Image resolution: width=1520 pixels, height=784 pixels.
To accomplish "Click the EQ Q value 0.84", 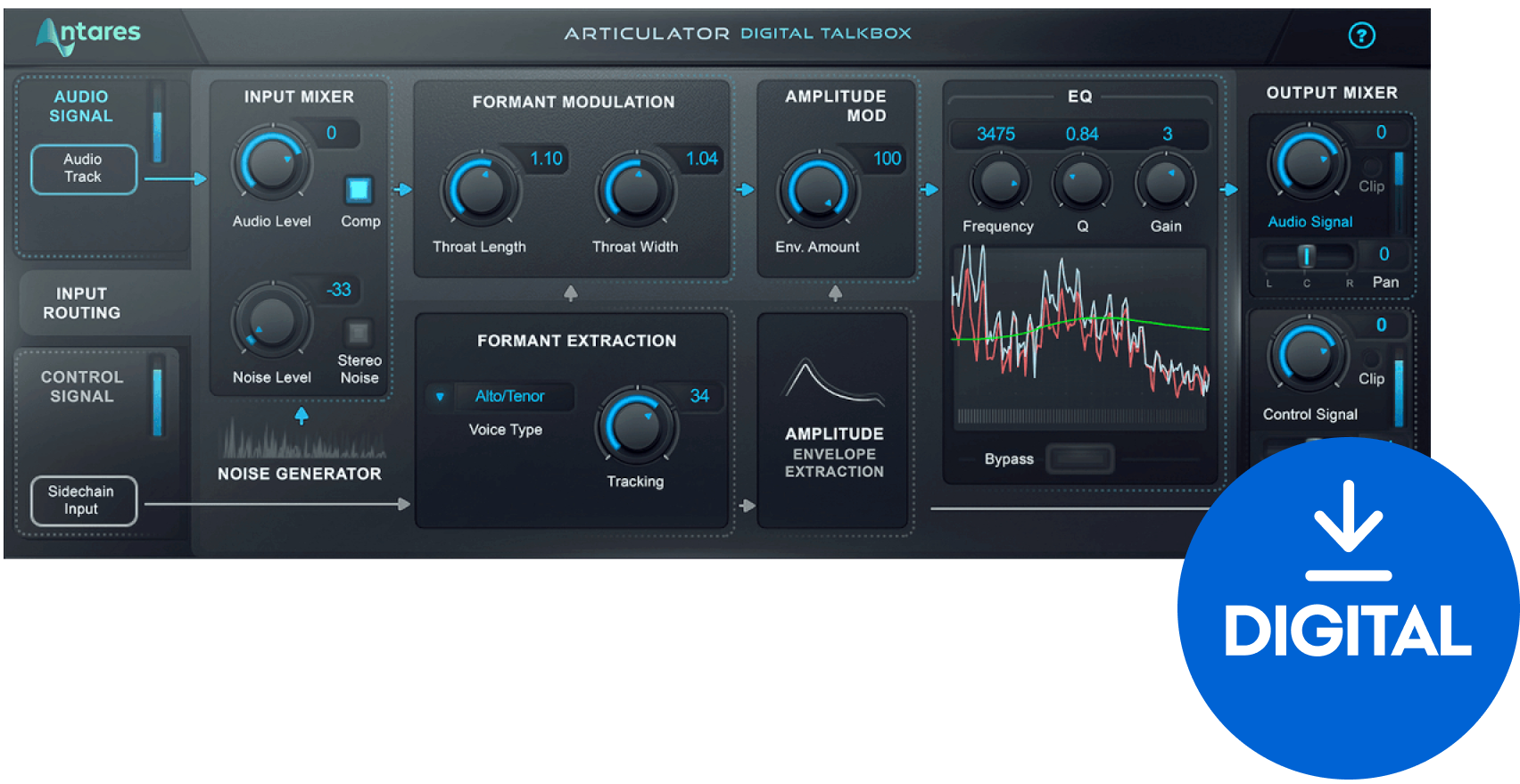I will [x=1082, y=134].
